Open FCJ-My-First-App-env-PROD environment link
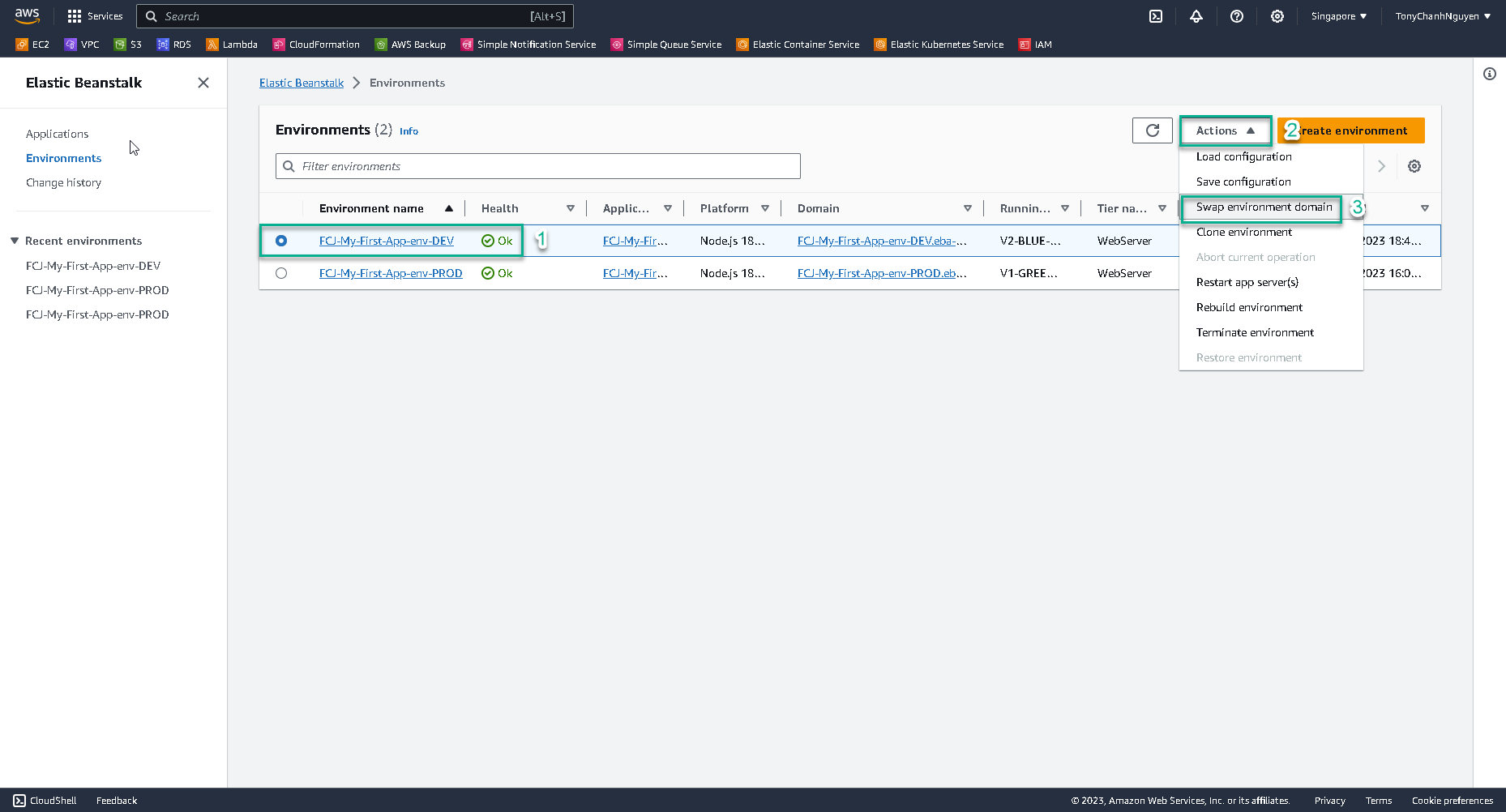 (391, 273)
